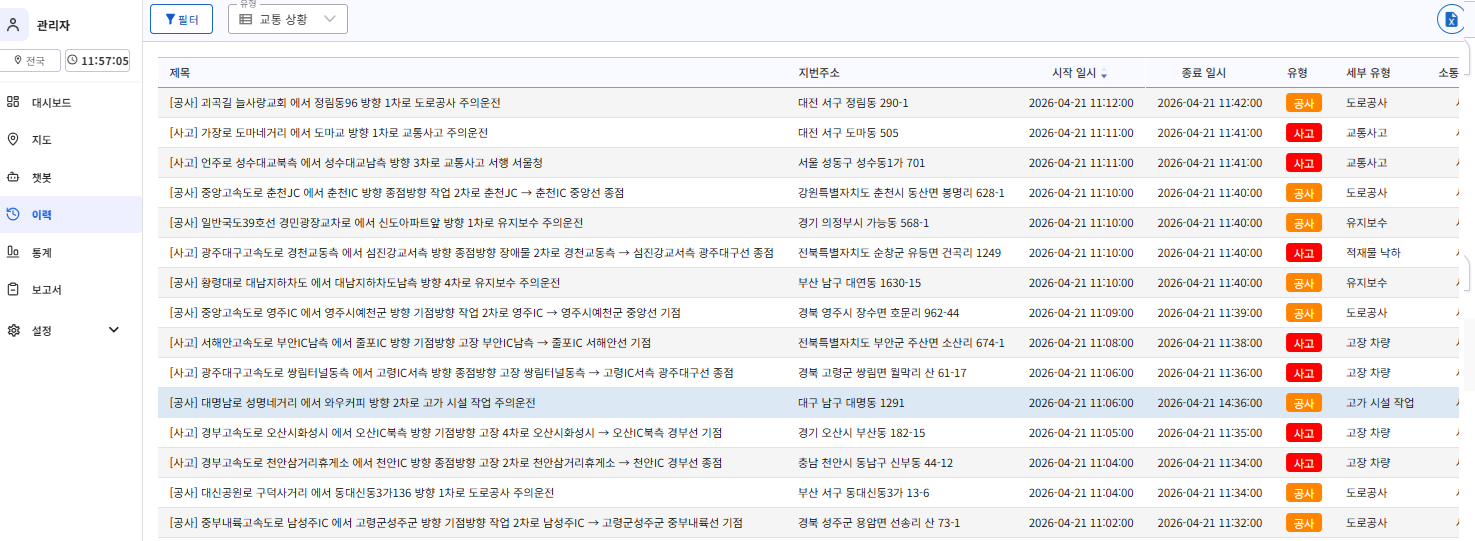Open row 광주대구고속도로 쌍림터널동측 고장
This screenshot has width=1475, height=541.
808,373
